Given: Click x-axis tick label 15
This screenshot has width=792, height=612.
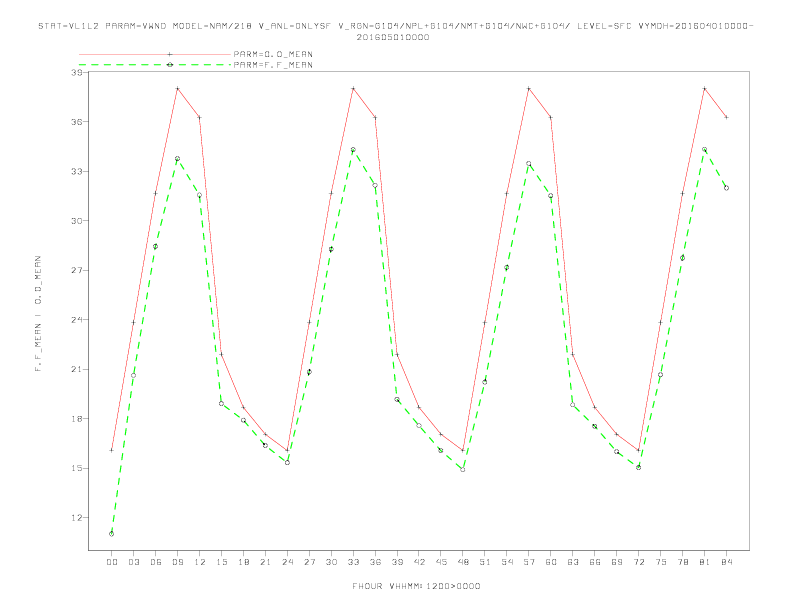Looking at the screenshot, I should click(x=221, y=562).
